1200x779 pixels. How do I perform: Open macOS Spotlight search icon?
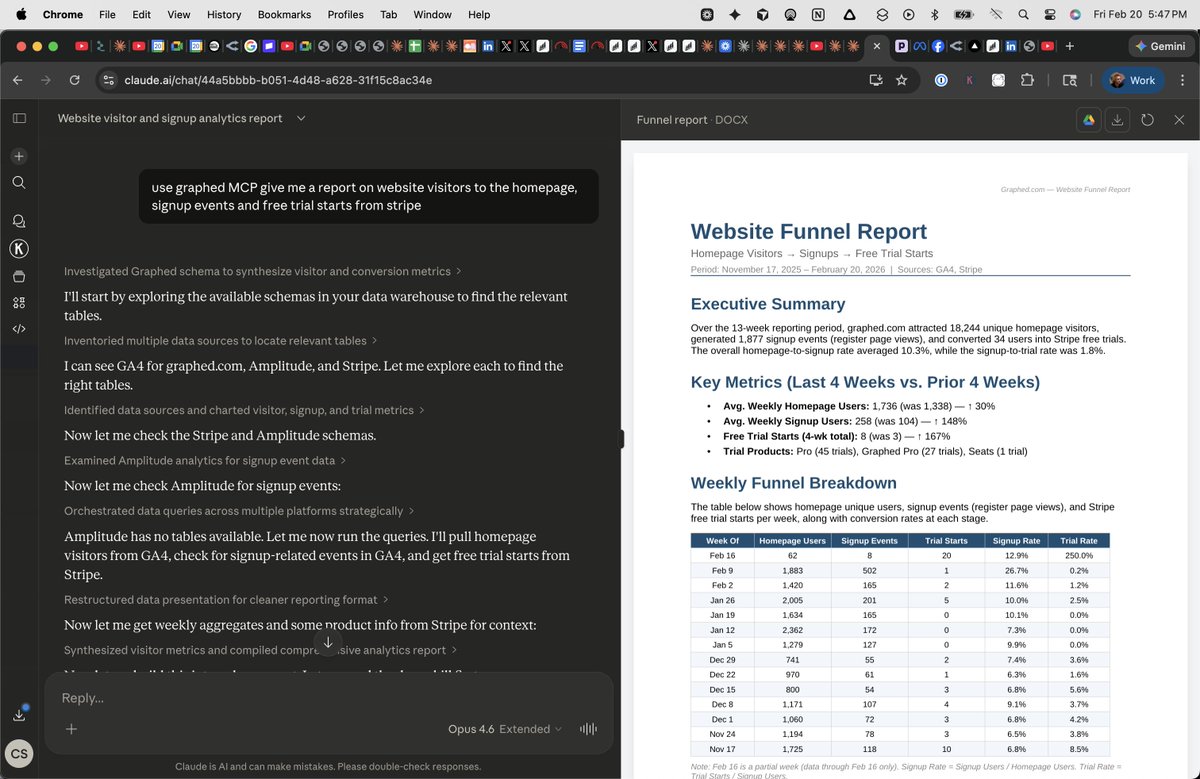[x=1023, y=14]
